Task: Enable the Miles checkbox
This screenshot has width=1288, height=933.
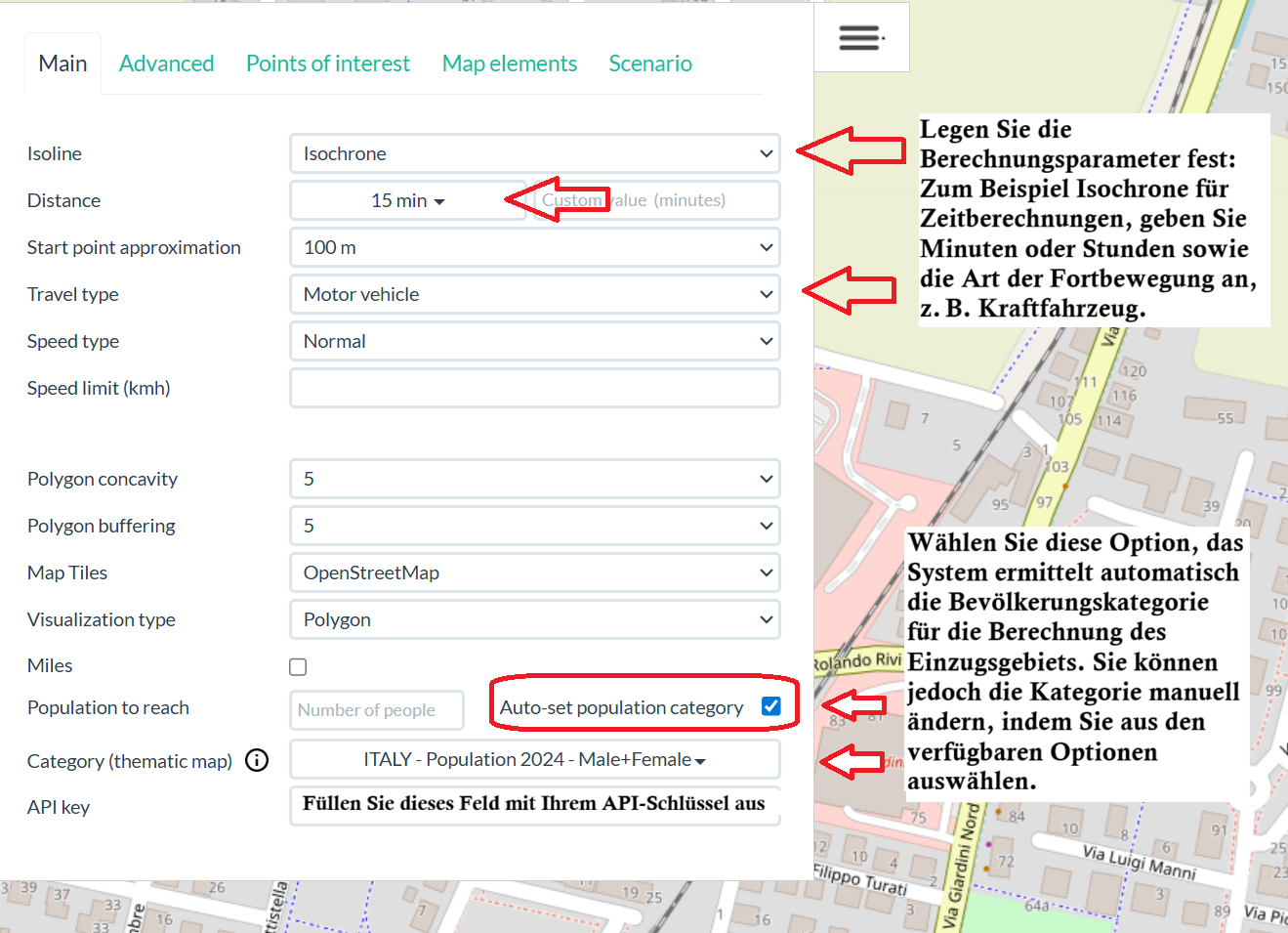Action: point(298,666)
